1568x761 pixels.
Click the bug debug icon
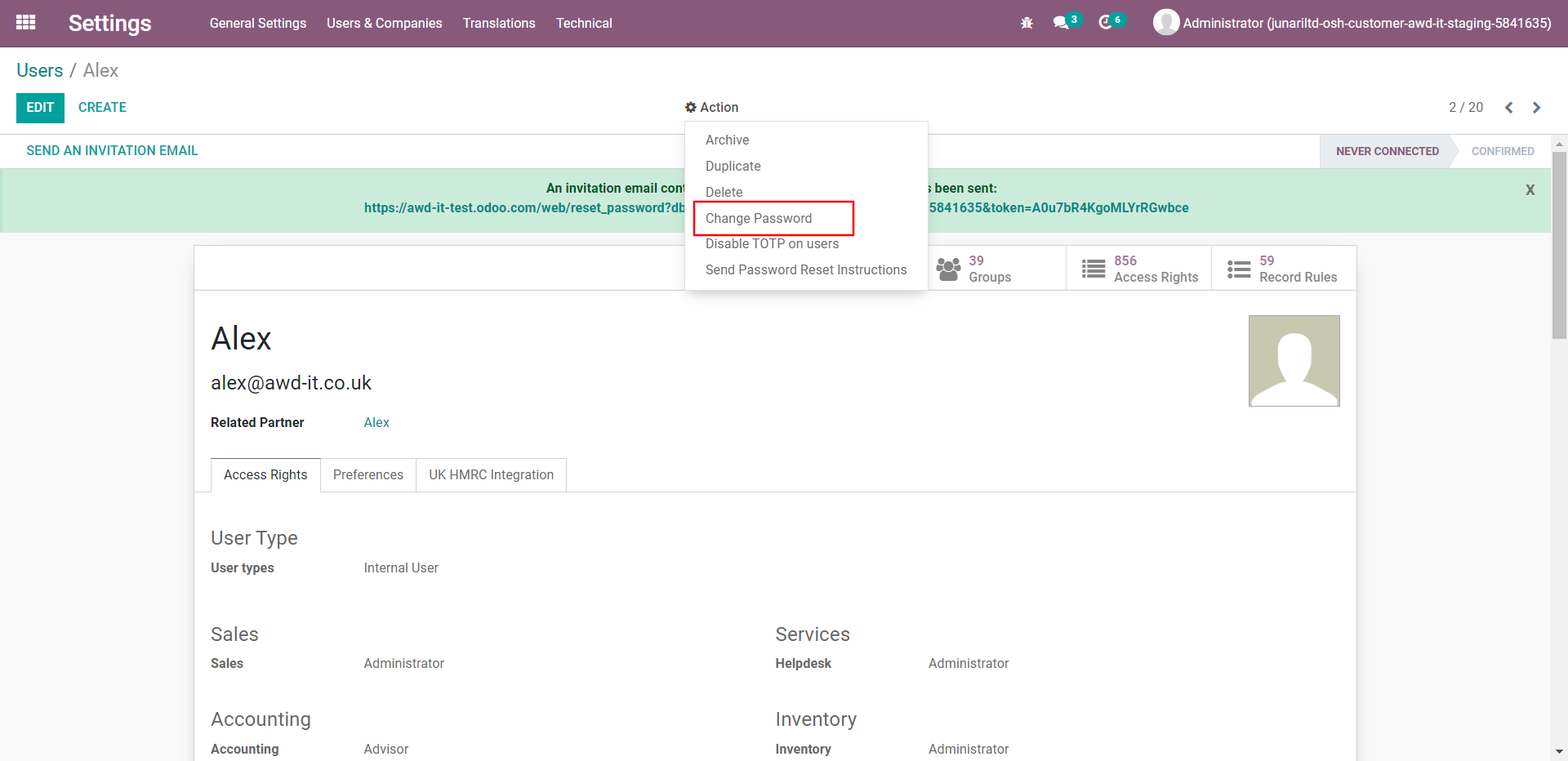coord(1027,23)
